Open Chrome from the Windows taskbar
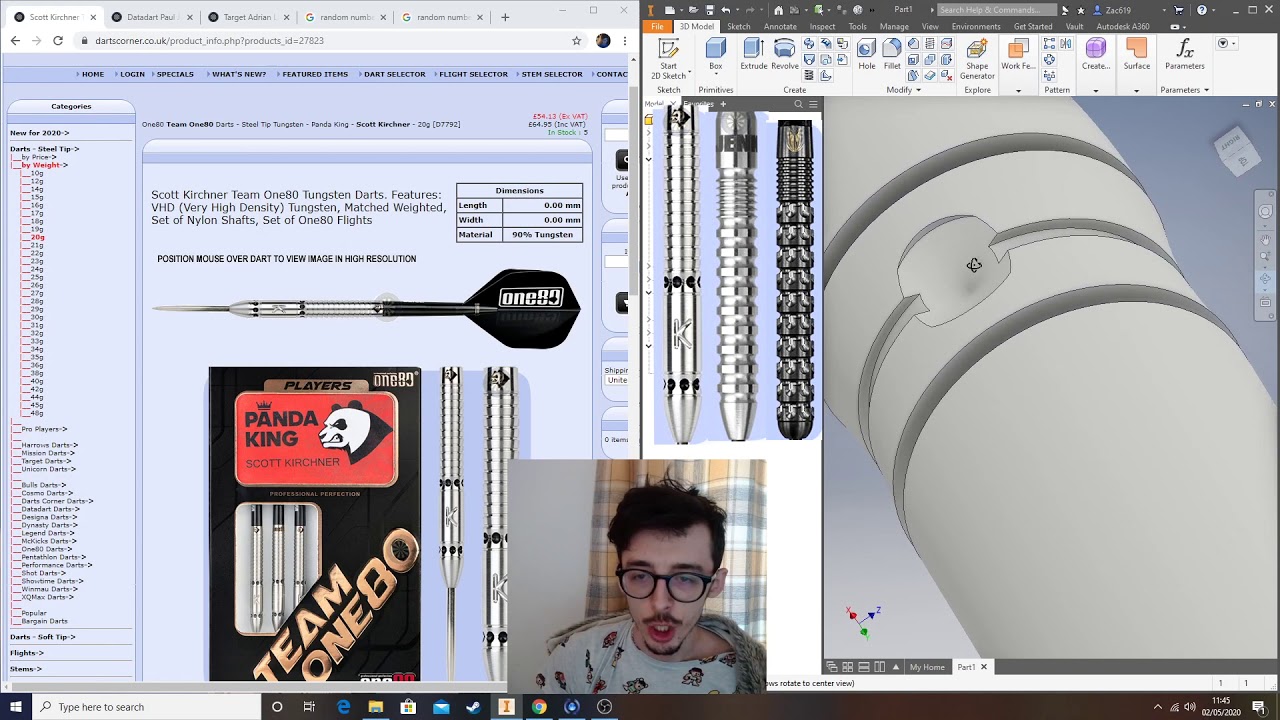 tap(538, 707)
